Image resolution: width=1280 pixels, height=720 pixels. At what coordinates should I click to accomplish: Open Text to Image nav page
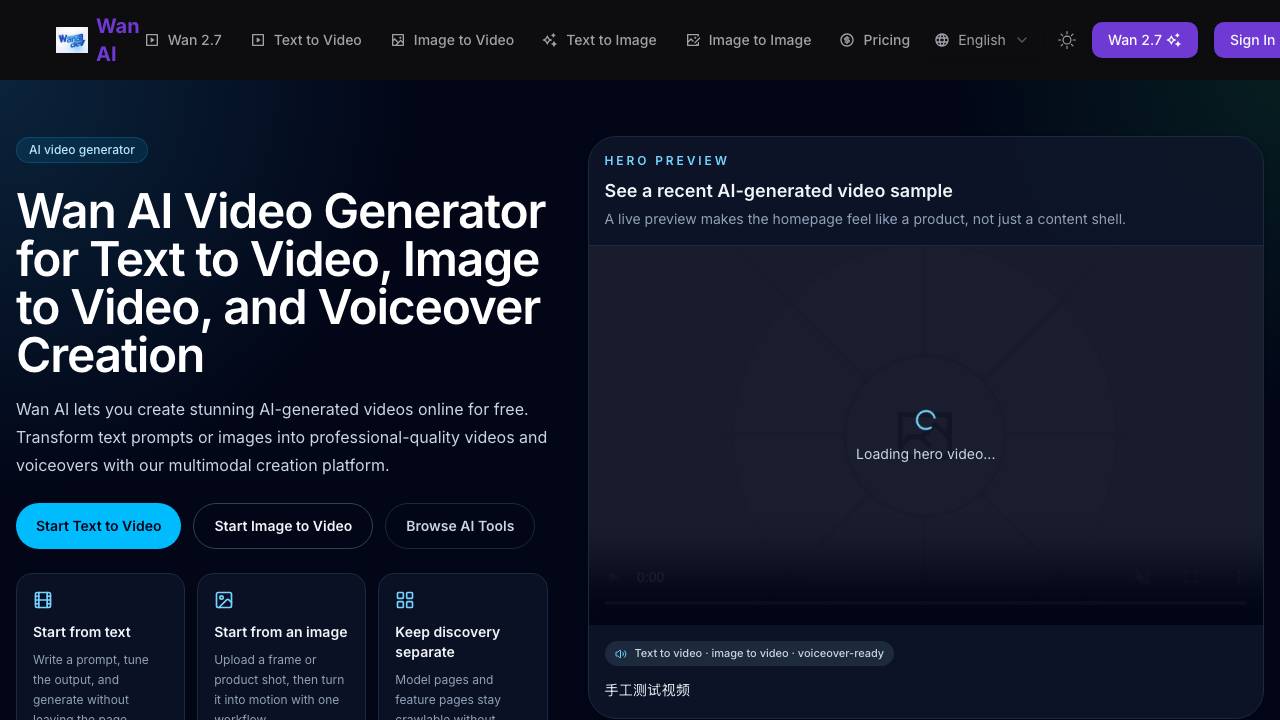599,40
